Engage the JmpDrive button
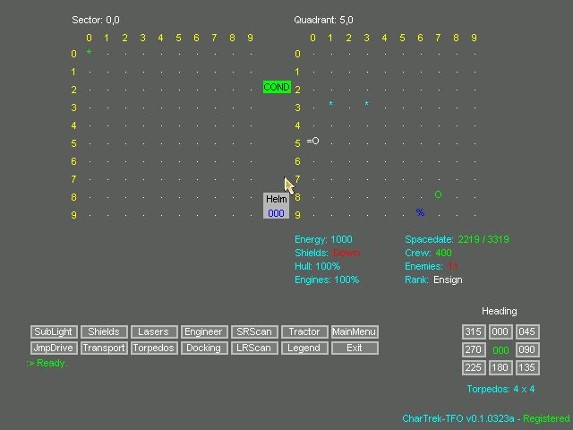 [x=54, y=348]
